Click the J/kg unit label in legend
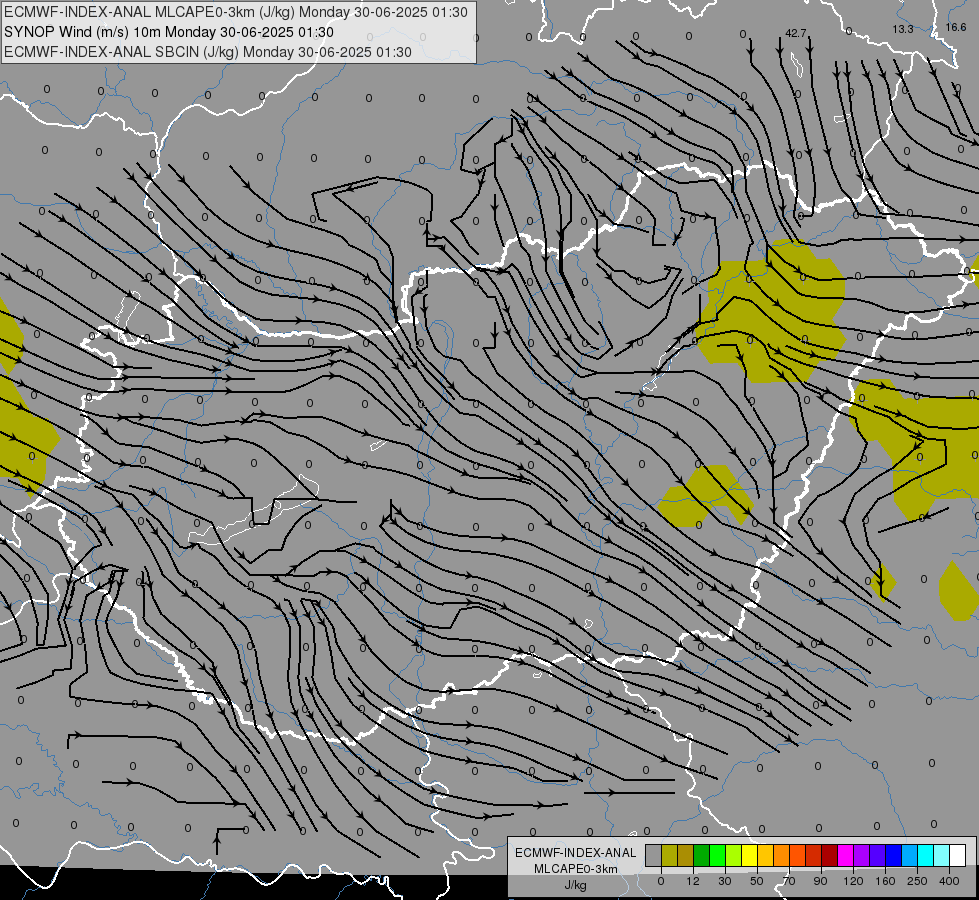The width and height of the screenshot is (979, 900). pos(575,885)
